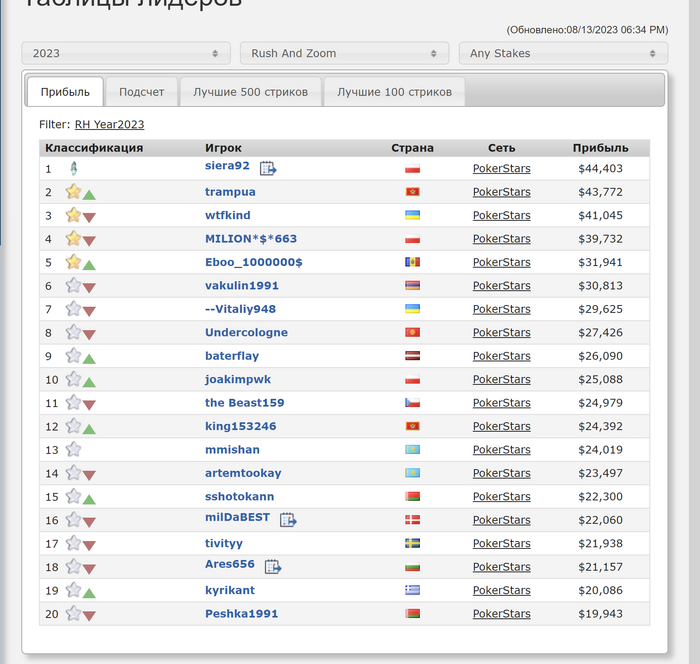This screenshot has height=664, width=700.
Task: Click the $19,943 profit value
Action: [600, 614]
